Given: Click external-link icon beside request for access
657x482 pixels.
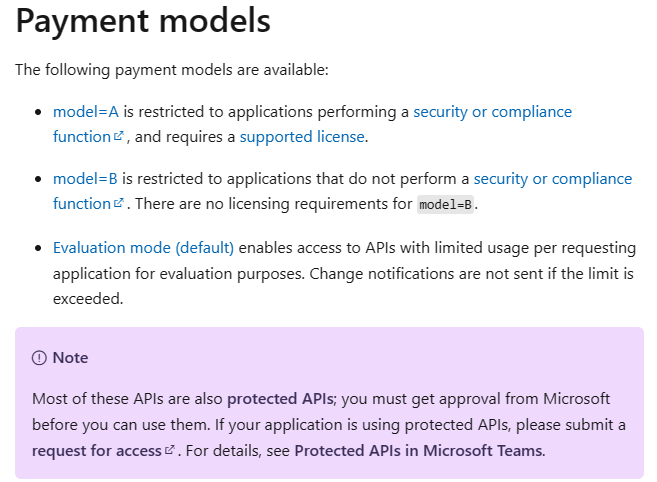Looking at the screenshot, I should [170, 450].
